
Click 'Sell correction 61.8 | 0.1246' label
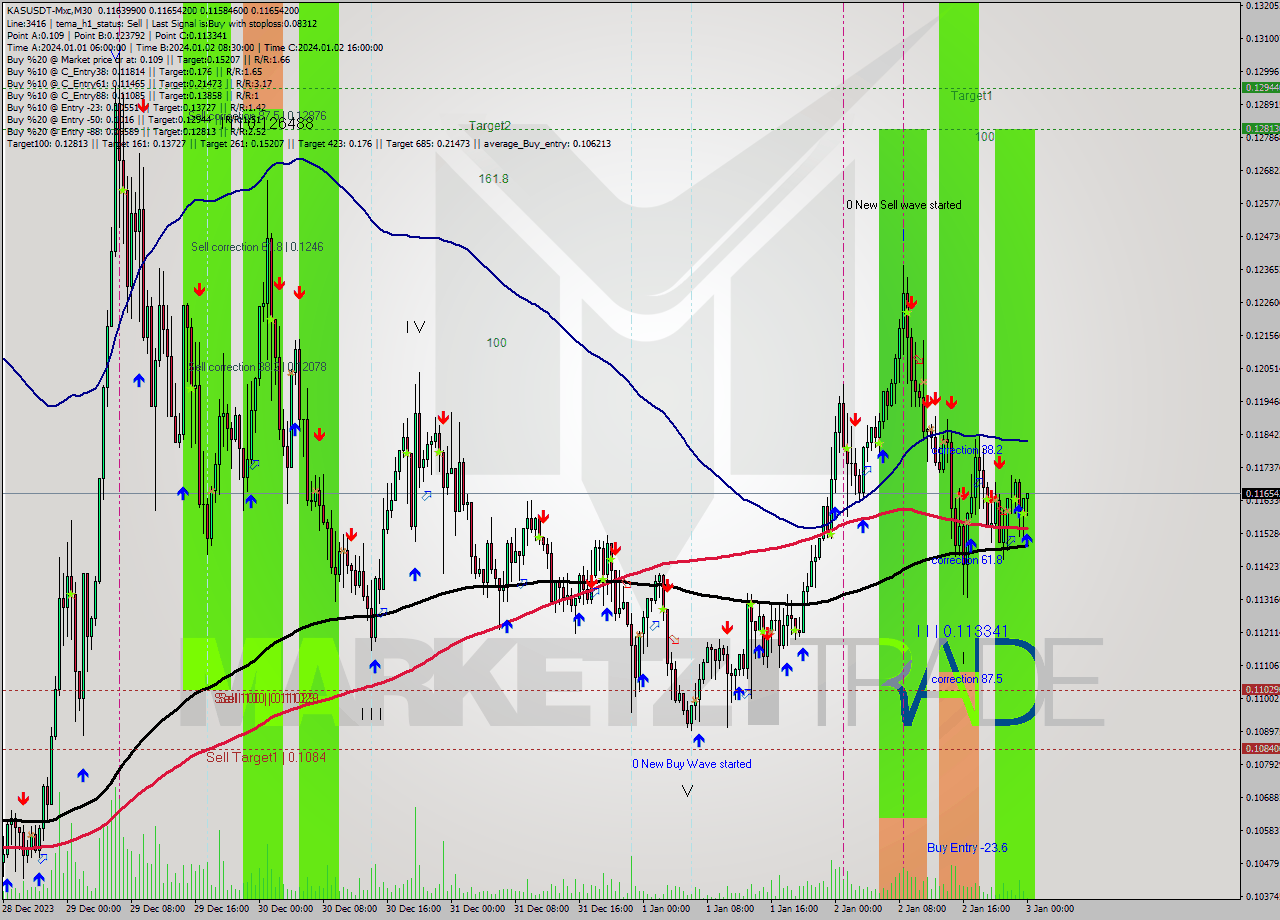(x=257, y=246)
